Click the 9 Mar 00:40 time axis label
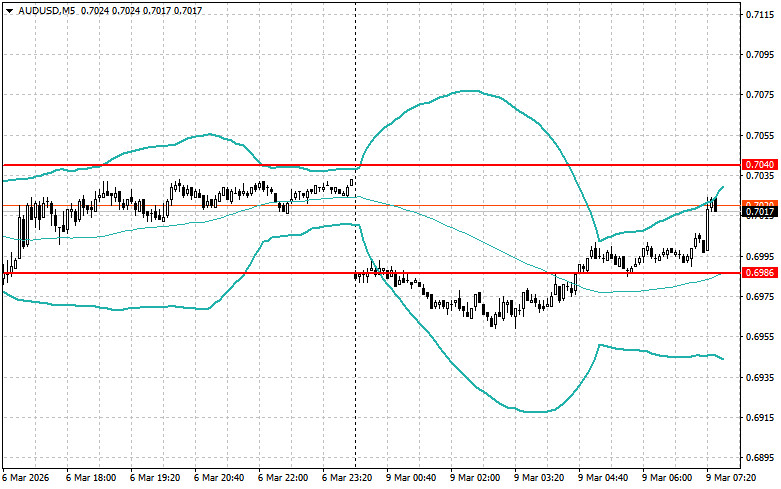 coord(411,478)
